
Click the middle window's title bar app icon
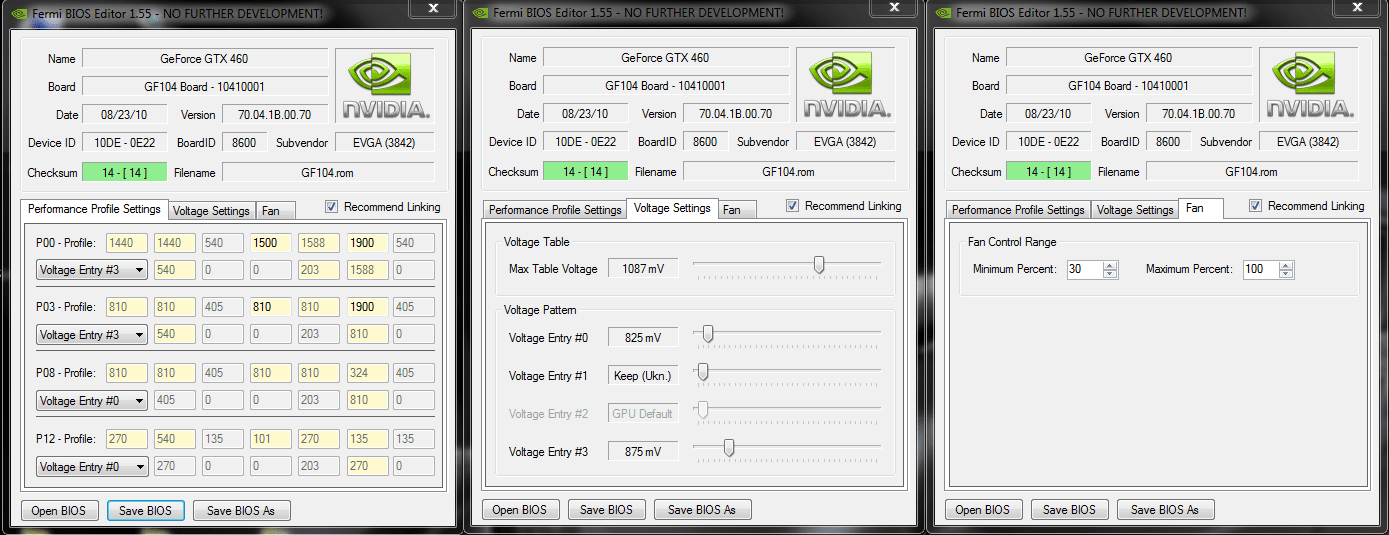click(x=480, y=12)
